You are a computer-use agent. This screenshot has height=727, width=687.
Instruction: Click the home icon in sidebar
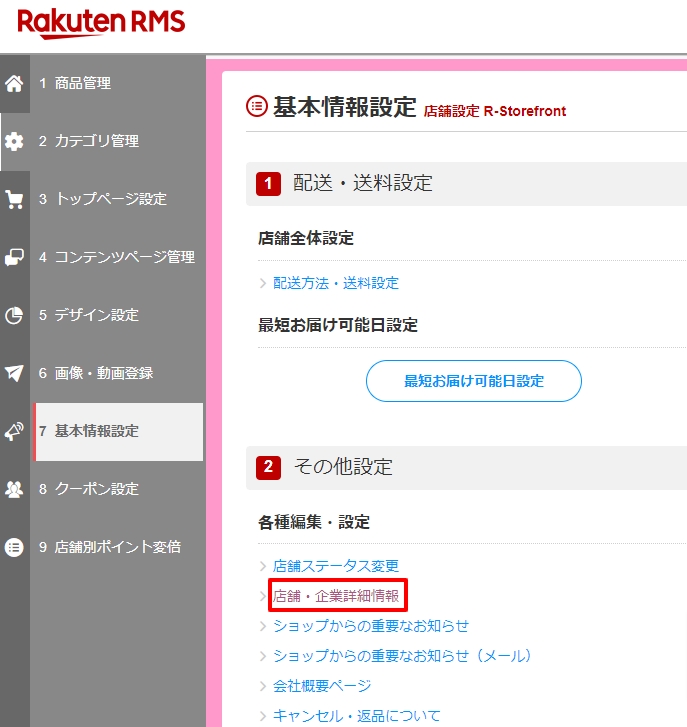[x=14, y=83]
